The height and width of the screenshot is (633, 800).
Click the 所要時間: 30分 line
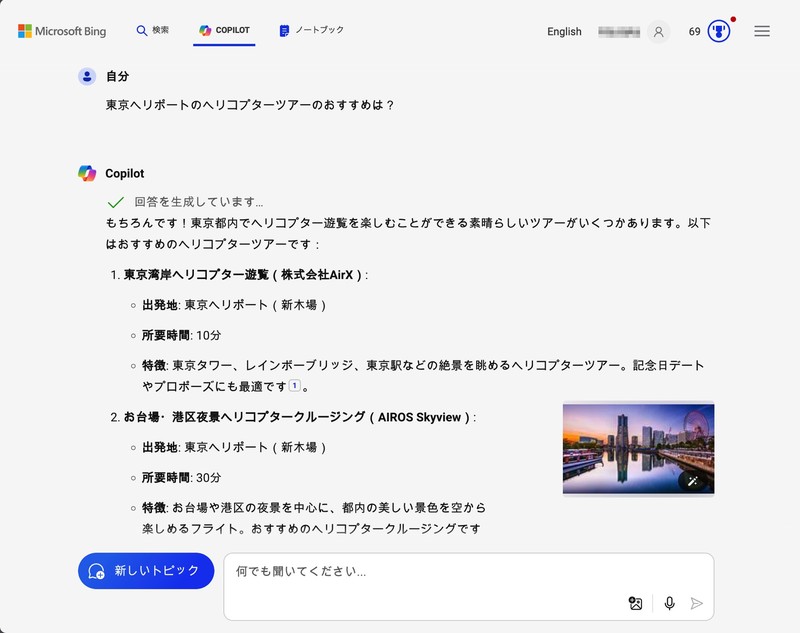(182, 478)
